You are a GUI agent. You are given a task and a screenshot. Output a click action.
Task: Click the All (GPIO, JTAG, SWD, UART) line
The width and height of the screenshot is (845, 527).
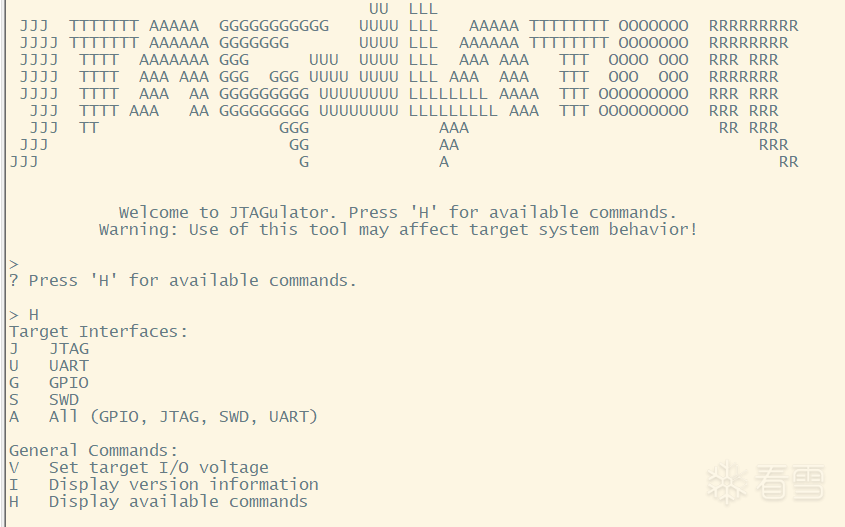[182, 417]
